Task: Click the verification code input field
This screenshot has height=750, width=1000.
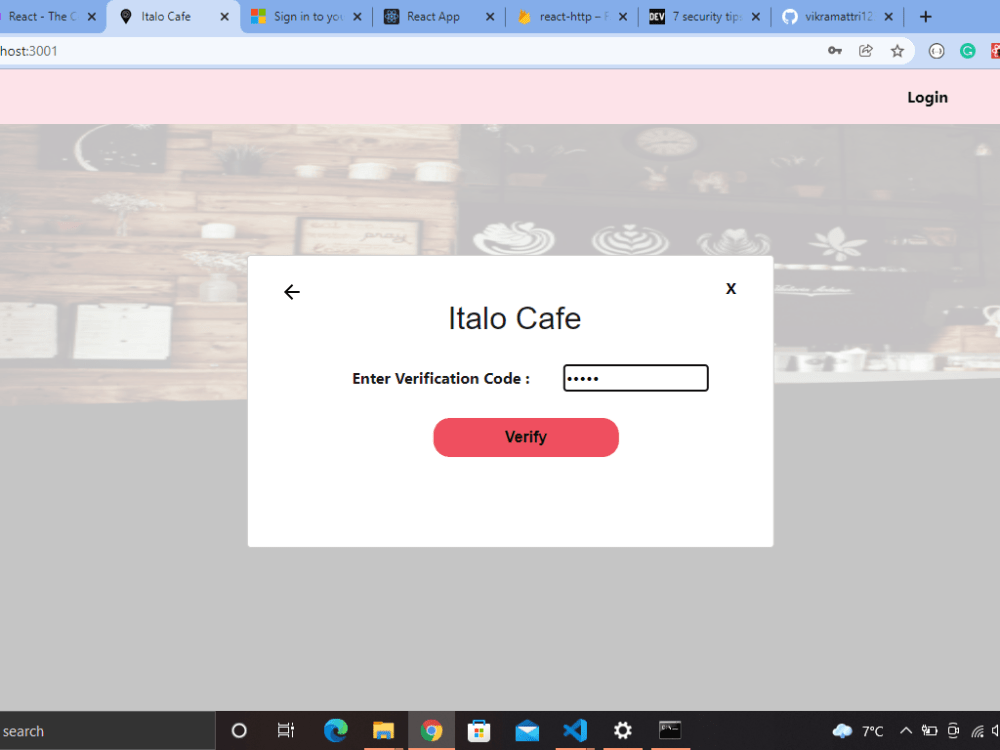Action: click(x=635, y=378)
